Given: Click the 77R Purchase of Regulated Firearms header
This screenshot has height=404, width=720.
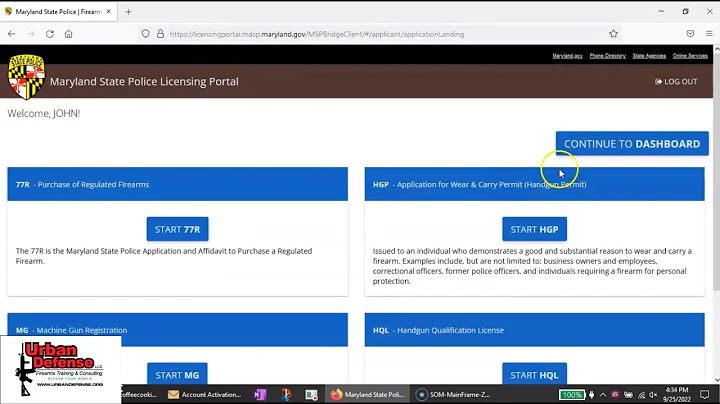Looking at the screenshot, I should tap(177, 184).
